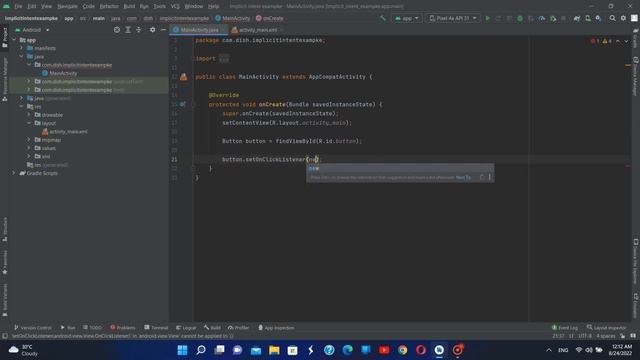Open Microsoft Edge from the taskbar

(347, 350)
